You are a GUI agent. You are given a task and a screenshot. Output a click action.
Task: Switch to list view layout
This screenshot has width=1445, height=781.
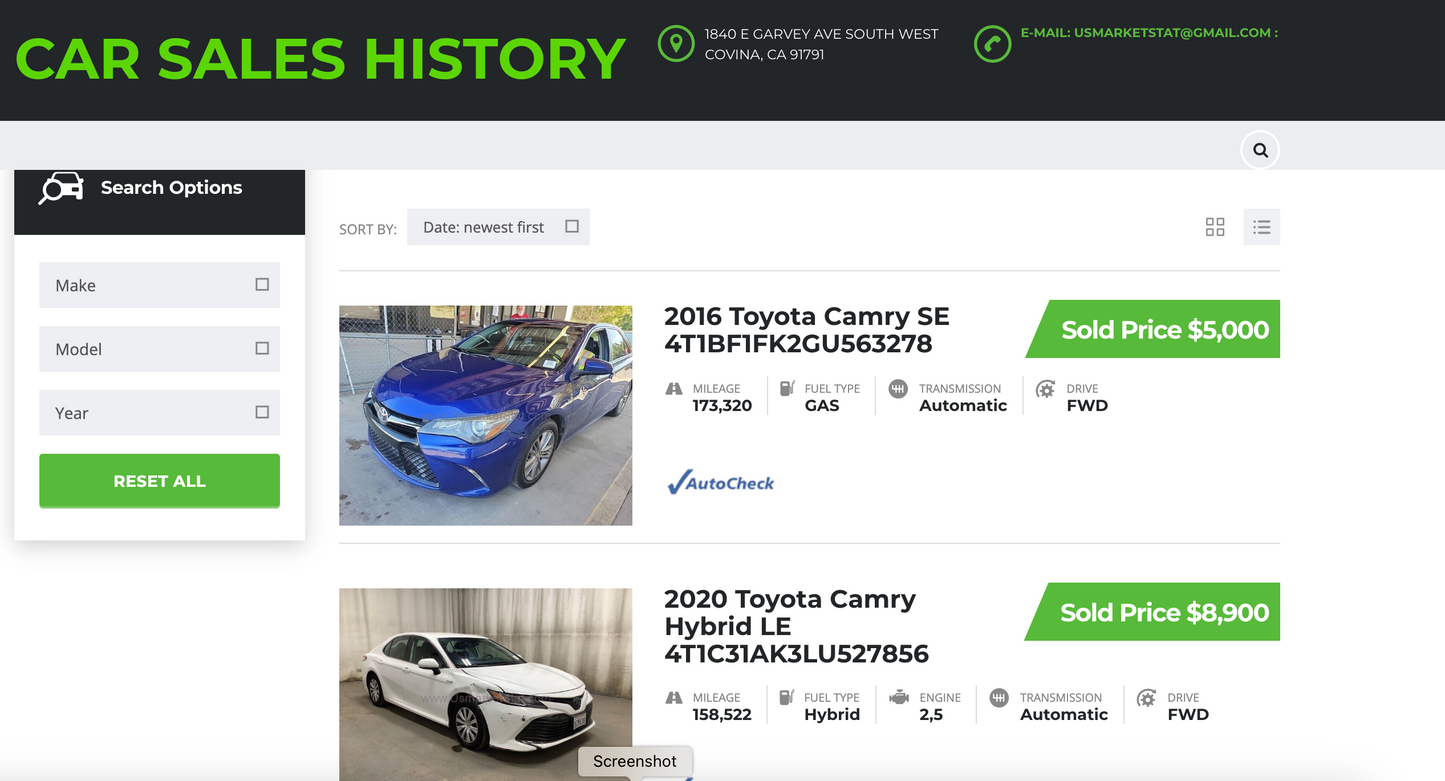1262,227
